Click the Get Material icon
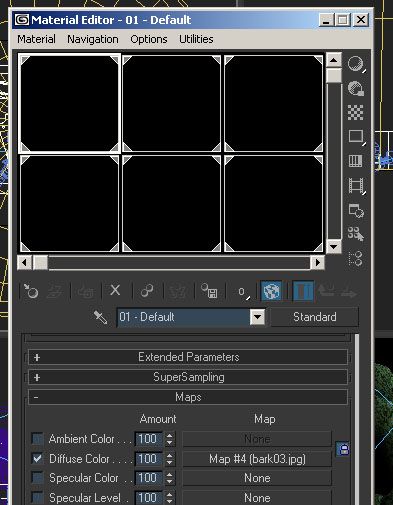This screenshot has width=393, height=505. [x=31, y=291]
